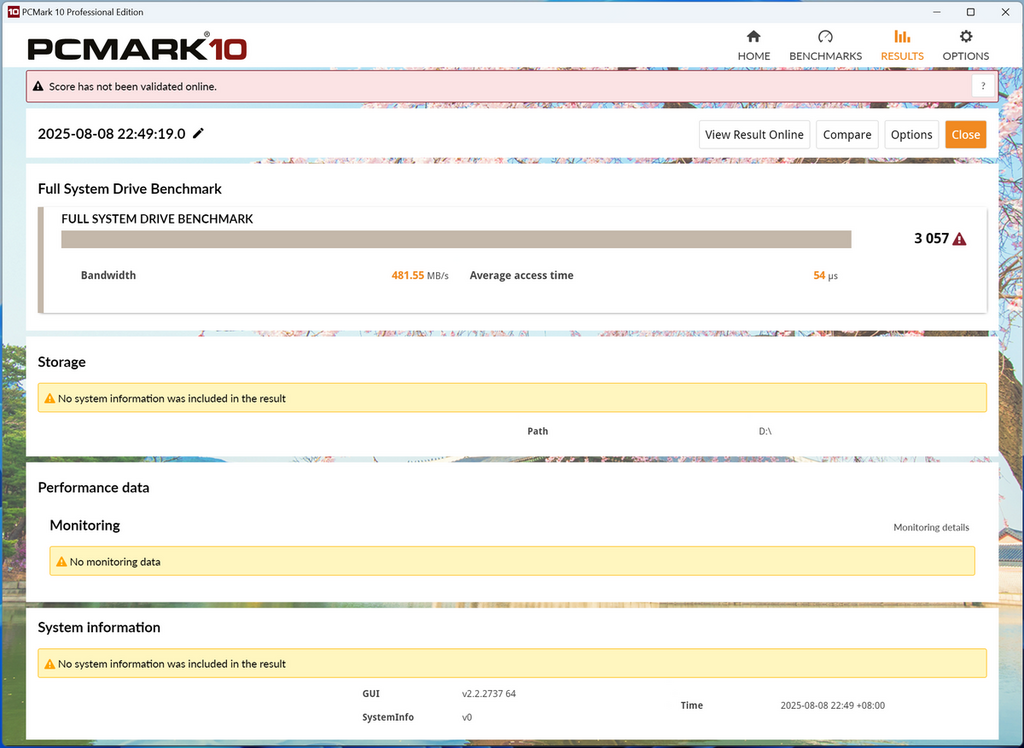Close the result with the orange Close button

tap(965, 135)
